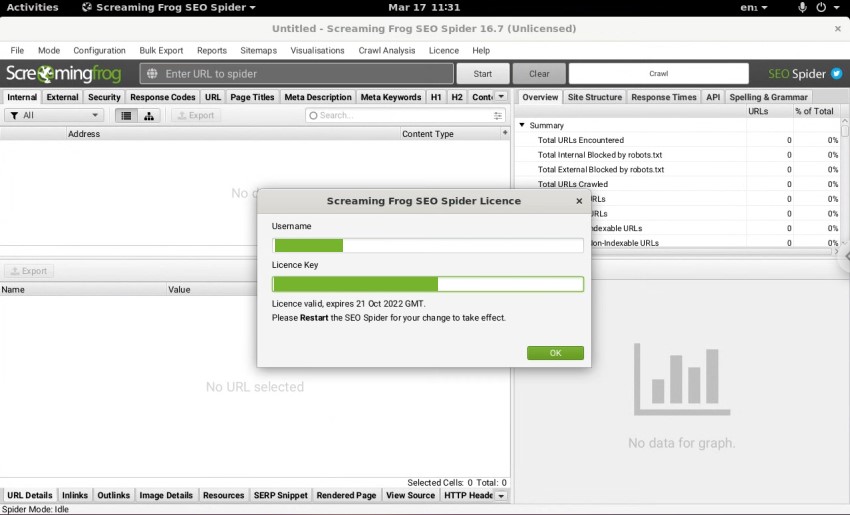This screenshot has width=850, height=515.
Task: Click the Twitter bird icon
Action: click(x=836, y=74)
